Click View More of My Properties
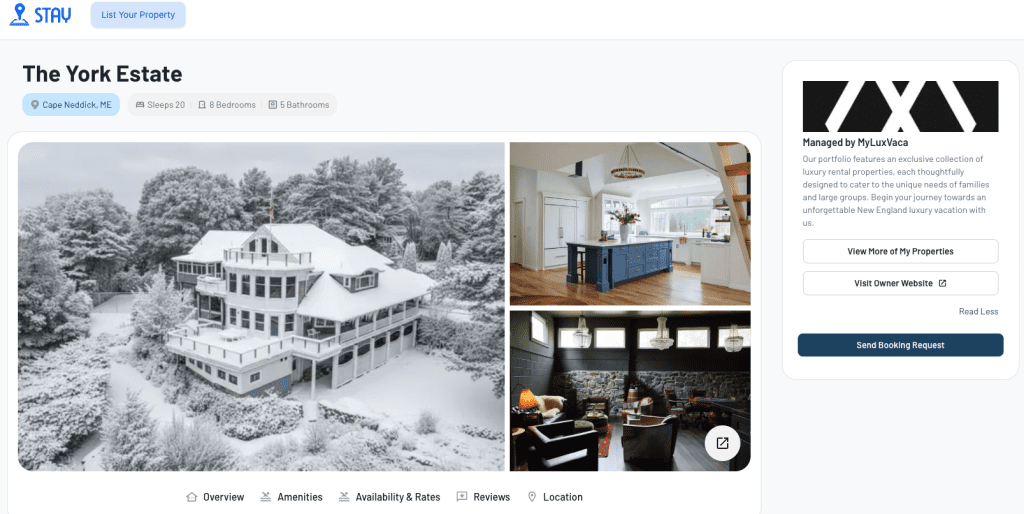 [901, 251]
